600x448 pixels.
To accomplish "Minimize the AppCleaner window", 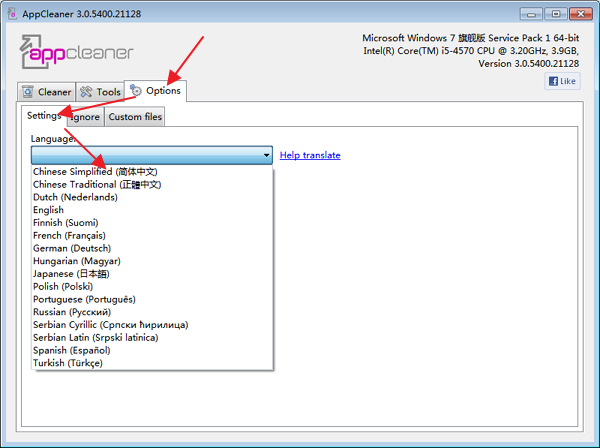I will pos(531,14).
